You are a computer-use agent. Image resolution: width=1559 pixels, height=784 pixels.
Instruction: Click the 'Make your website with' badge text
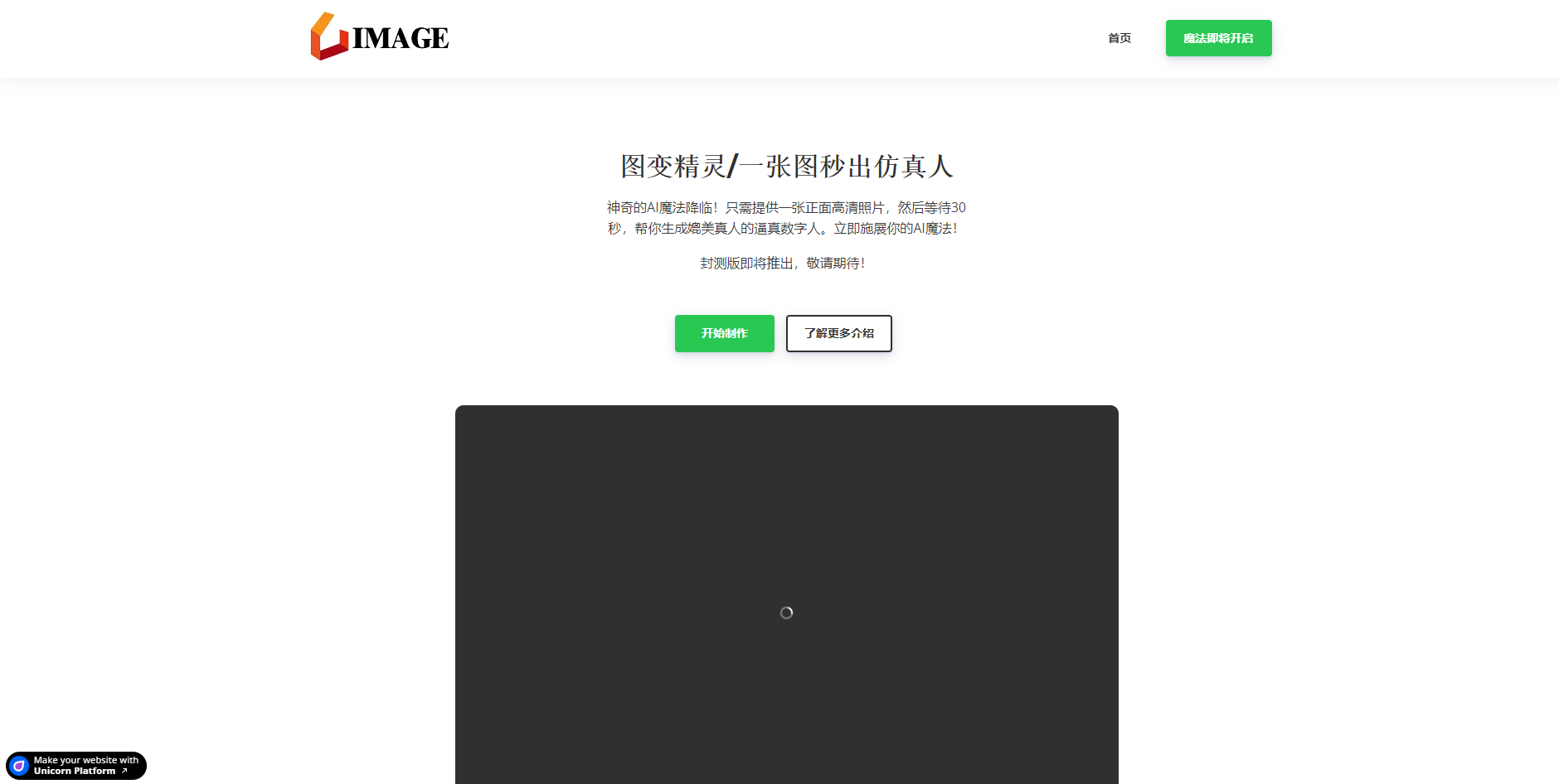pyautogui.click(x=86, y=760)
